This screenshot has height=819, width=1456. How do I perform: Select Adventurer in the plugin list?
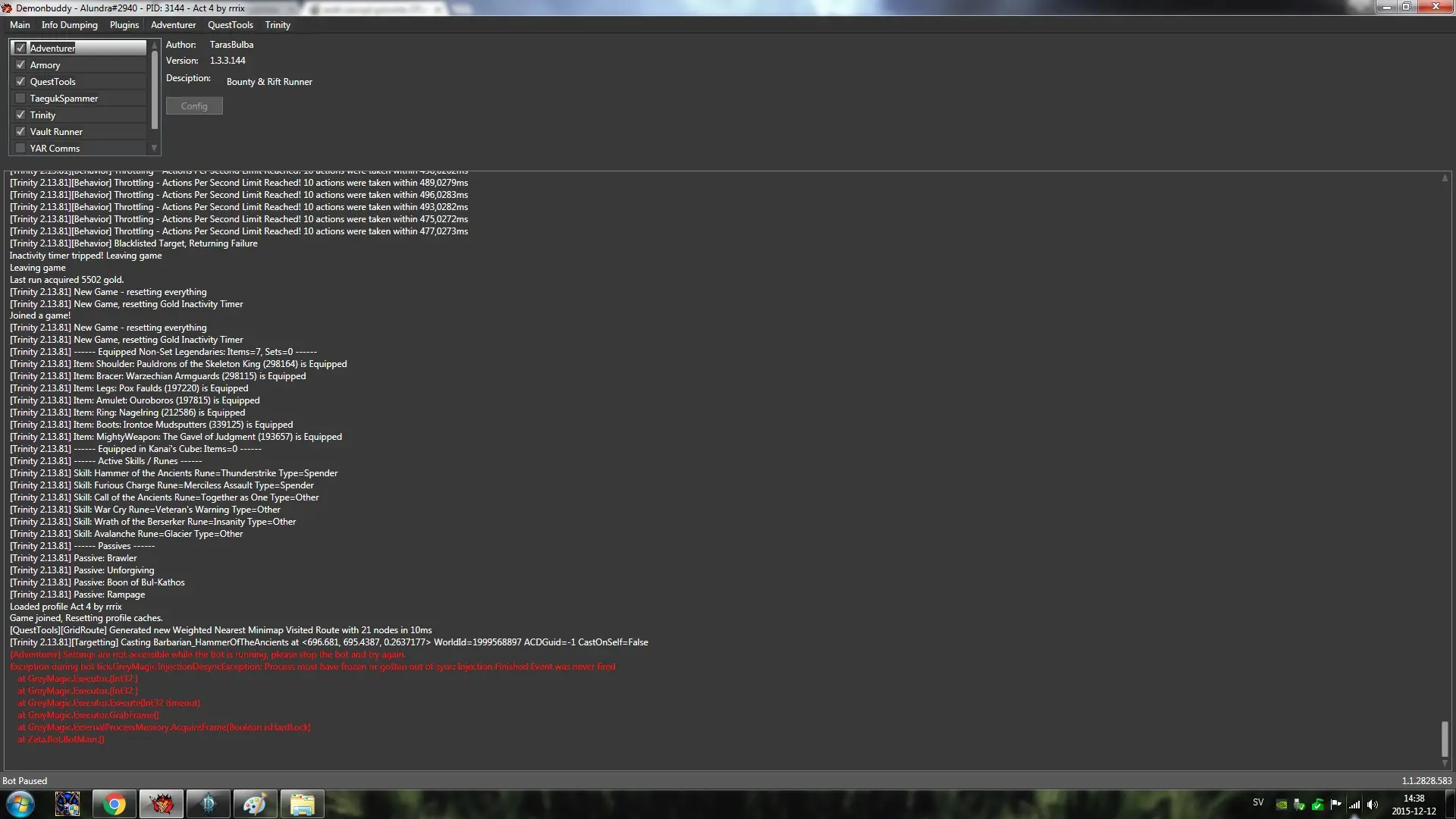click(79, 48)
